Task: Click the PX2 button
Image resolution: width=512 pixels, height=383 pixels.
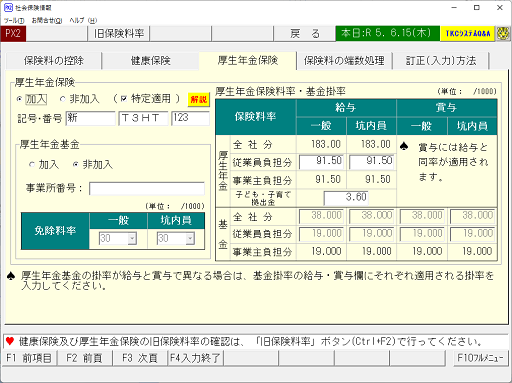Action: [x=13, y=33]
